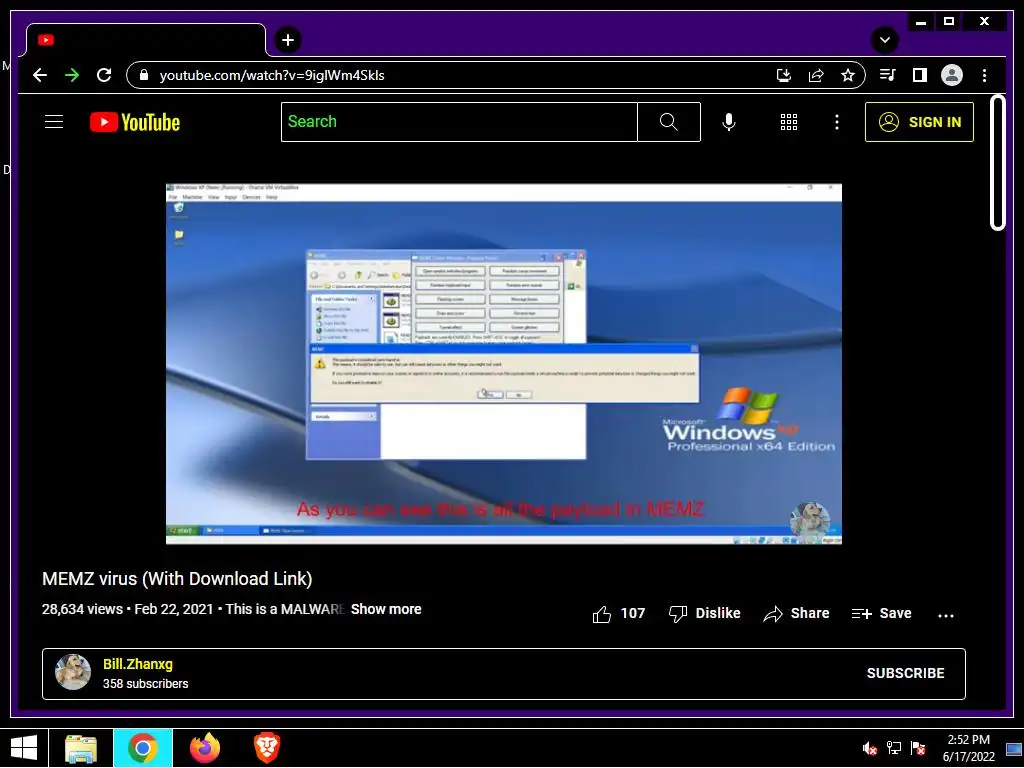
Task: Open Action Center flag tray icon
Action: 918,748
